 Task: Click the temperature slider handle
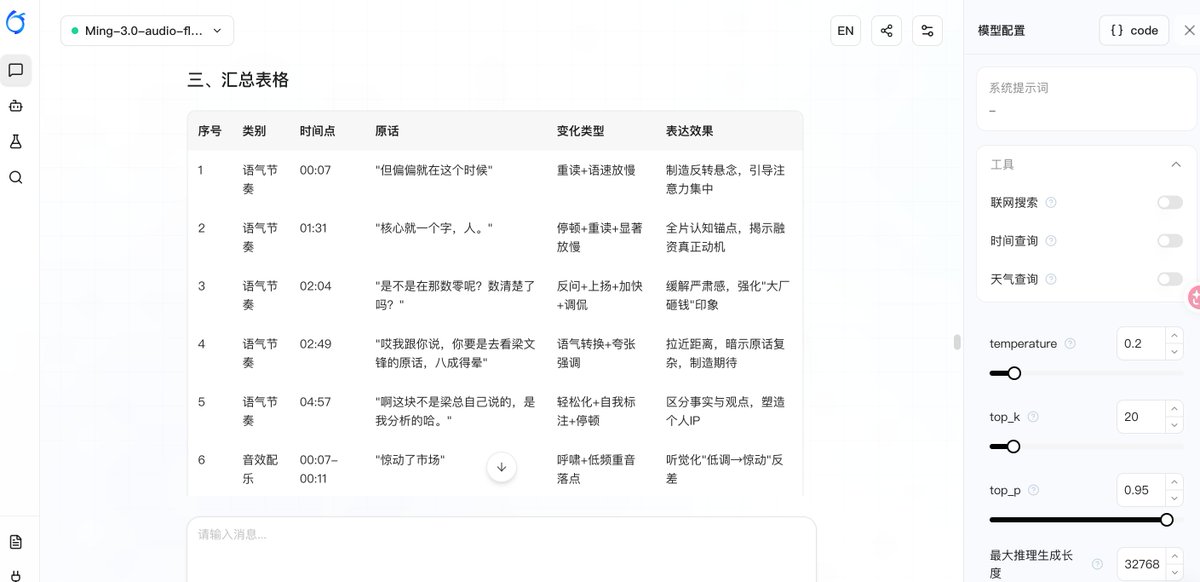(1014, 373)
